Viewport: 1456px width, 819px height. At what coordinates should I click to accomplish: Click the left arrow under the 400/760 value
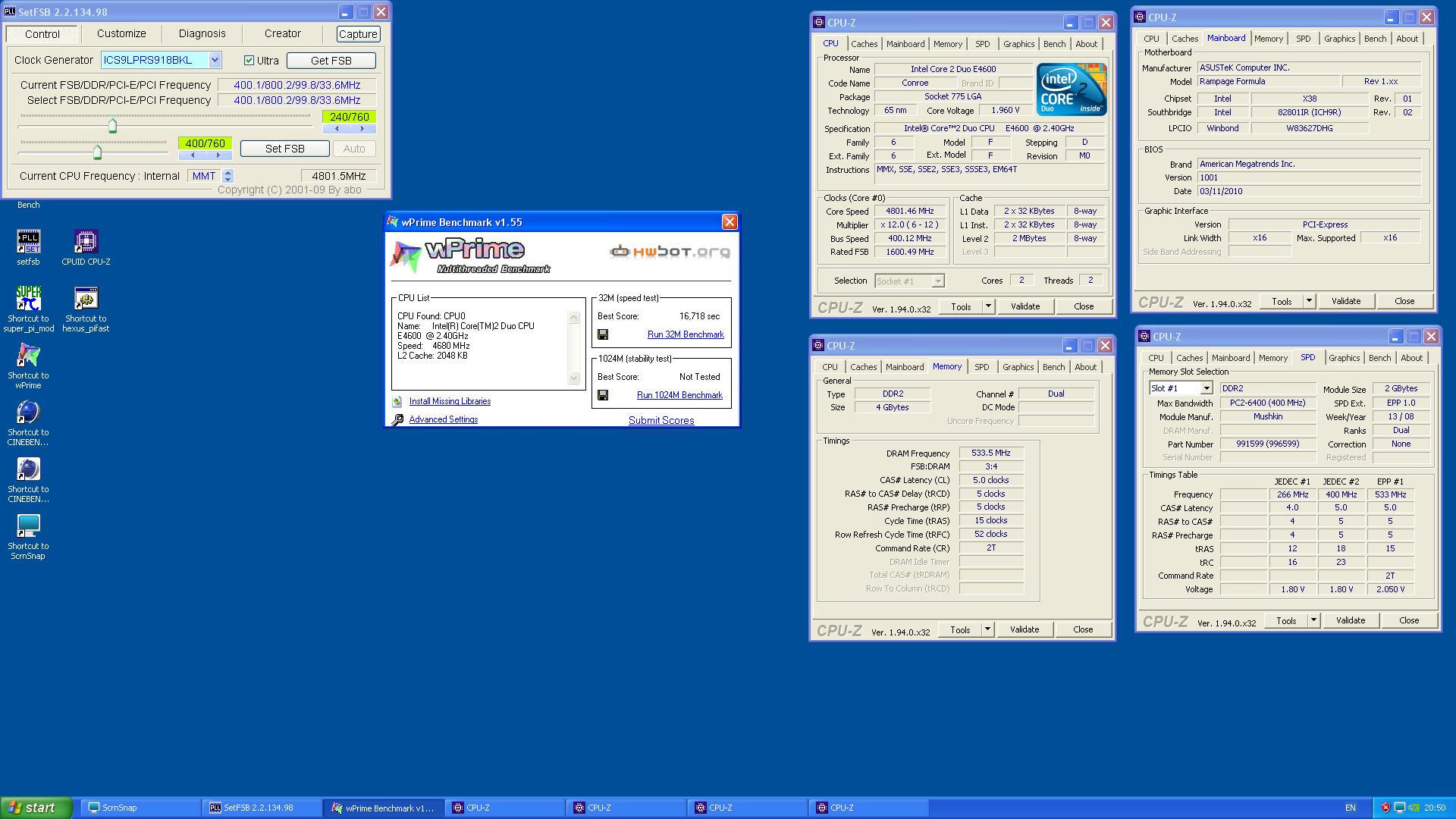point(193,155)
